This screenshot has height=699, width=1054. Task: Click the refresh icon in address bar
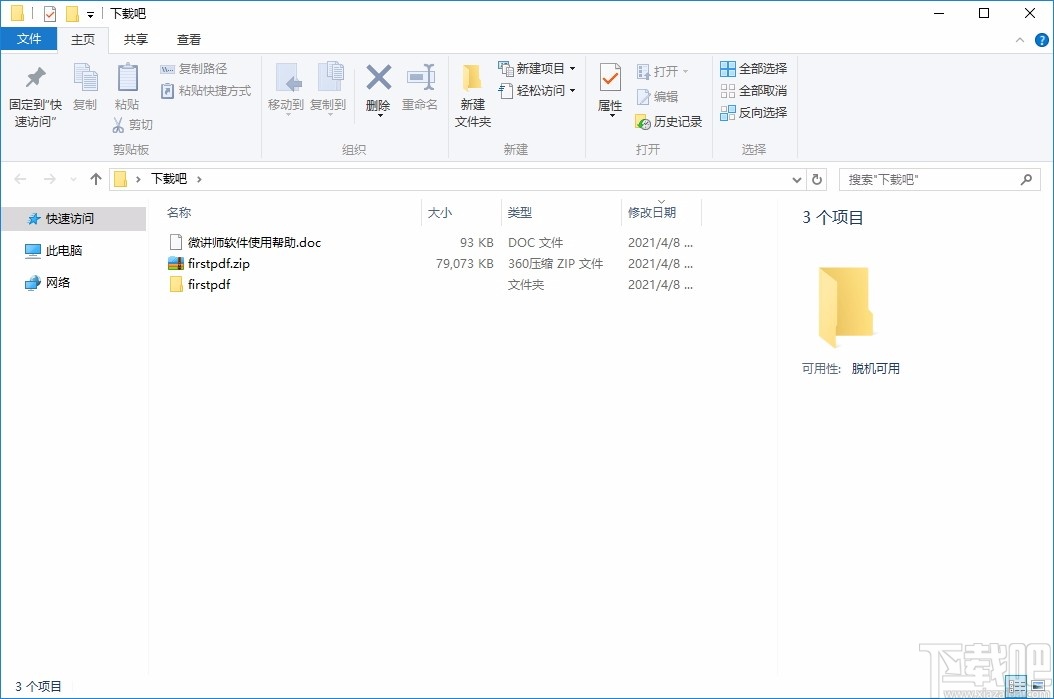[x=817, y=178]
